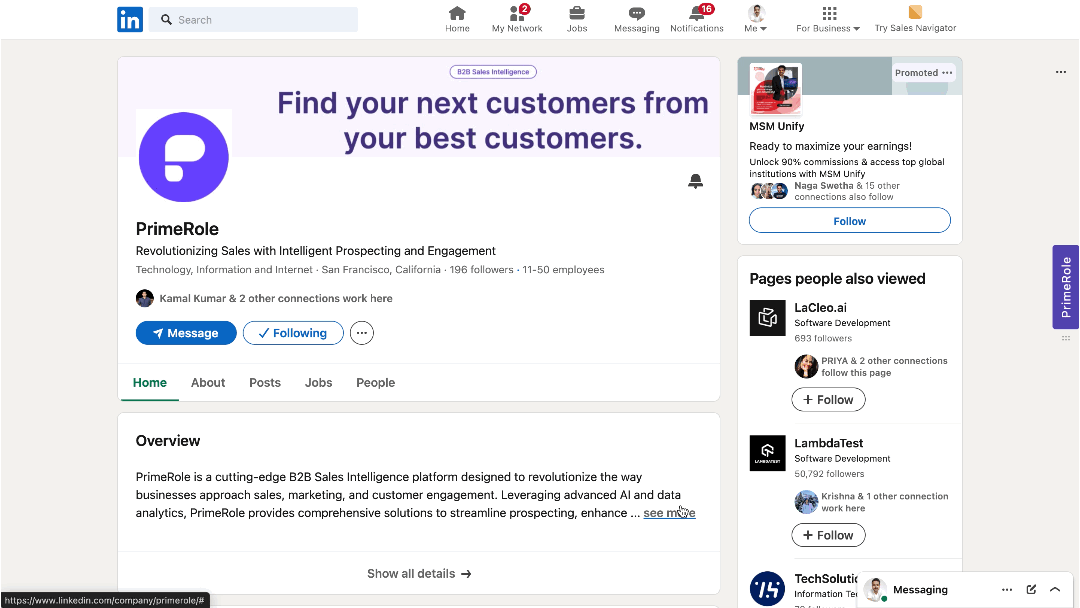Expand the For Business dropdown

[x=828, y=19]
